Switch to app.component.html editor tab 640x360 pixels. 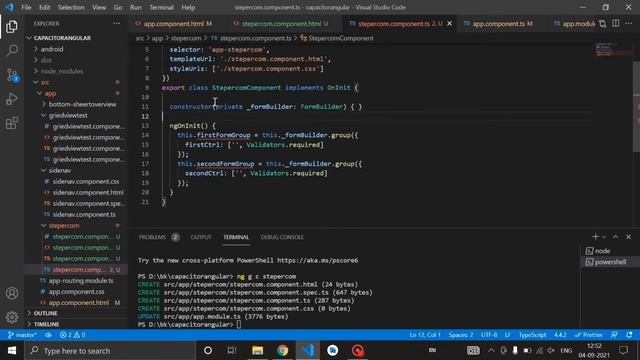coord(177,24)
